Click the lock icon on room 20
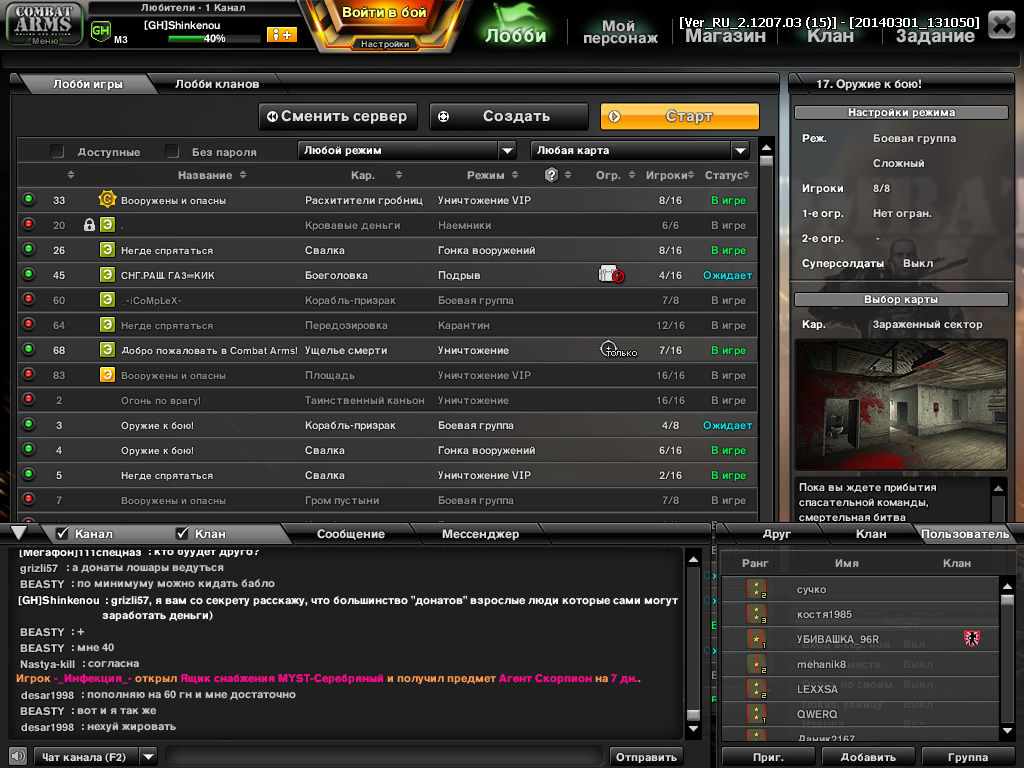 coord(89,225)
